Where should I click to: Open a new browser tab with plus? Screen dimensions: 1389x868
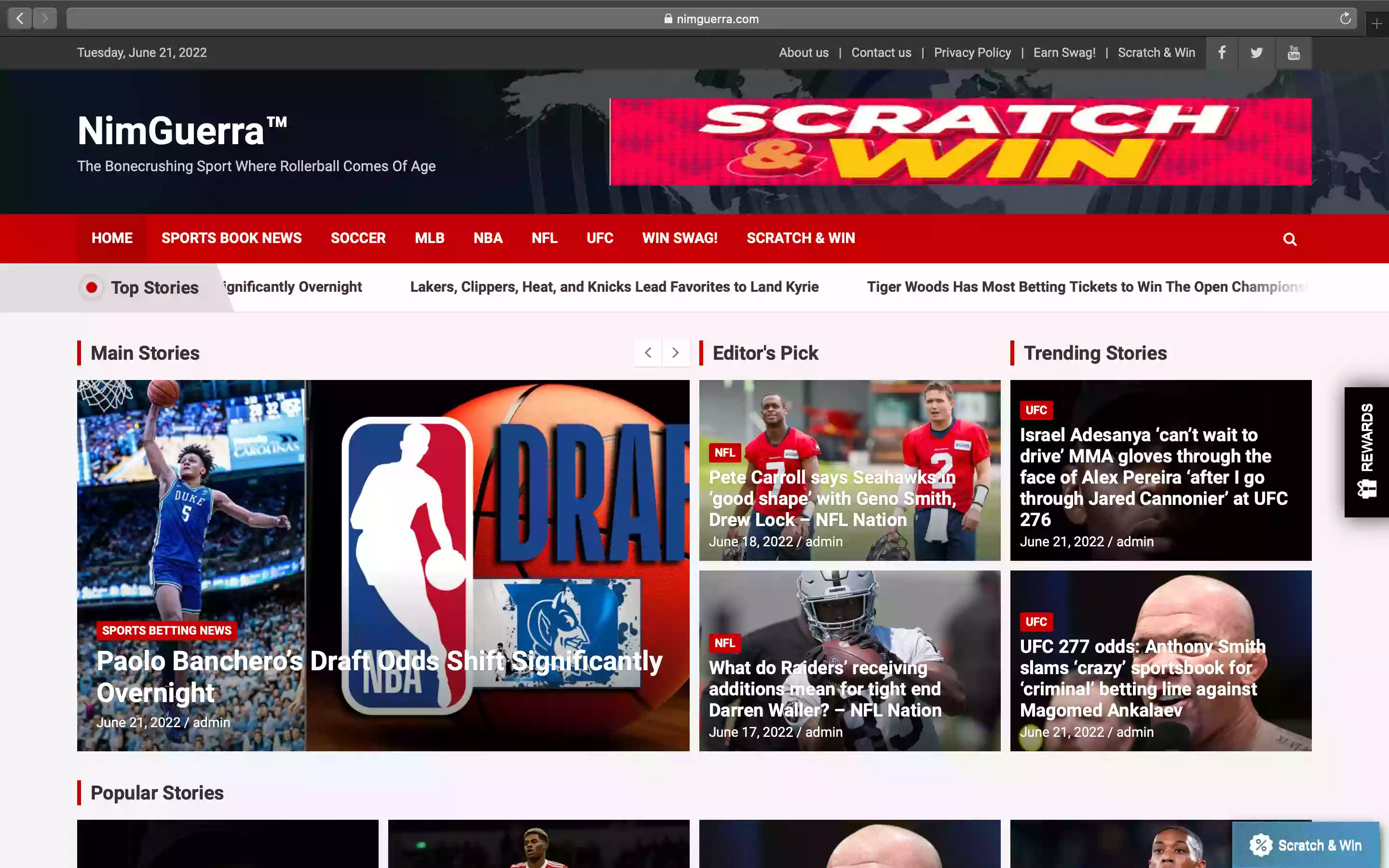1376,24
